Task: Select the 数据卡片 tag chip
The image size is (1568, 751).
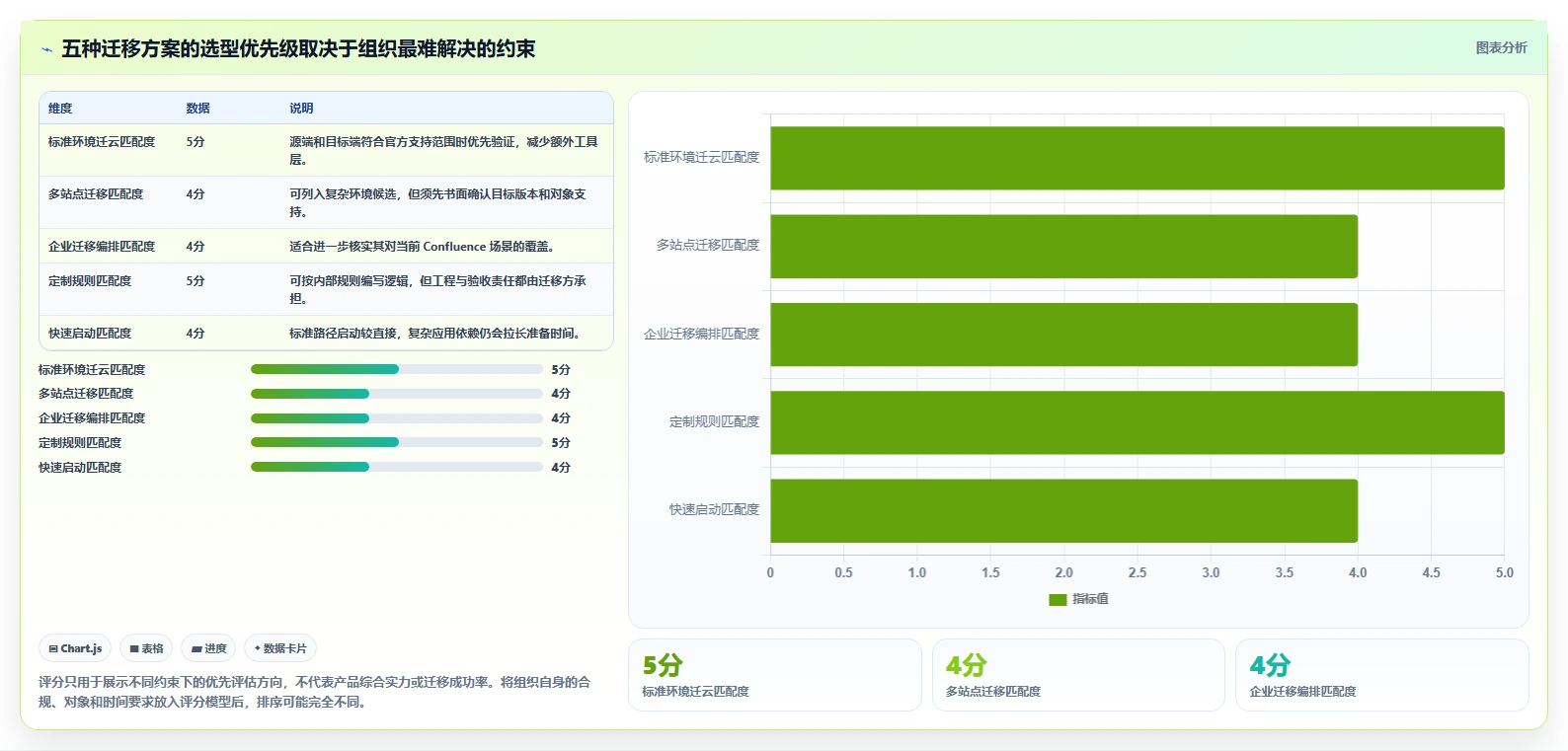Action: click(x=280, y=648)
